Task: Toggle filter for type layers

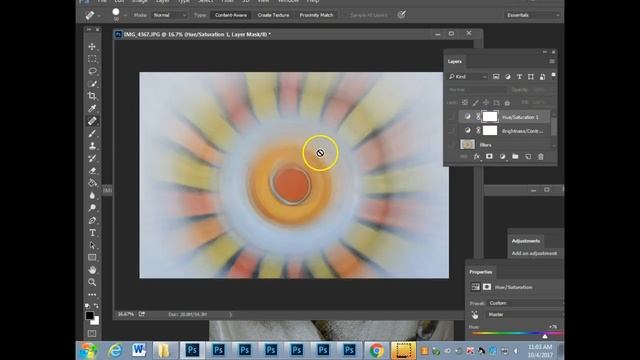Action: coord(519,77)
